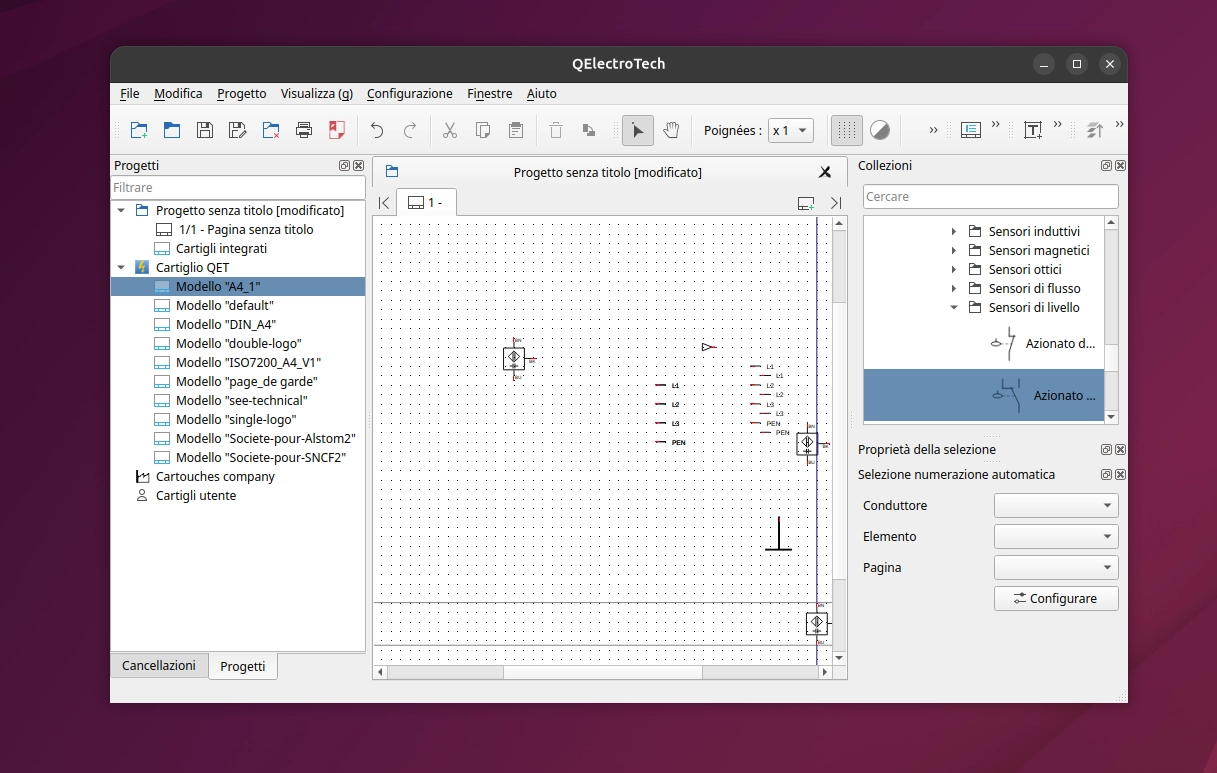The image size is (1217, 773).
Task: Click the Cercare search field
Action: pos(990,196)
